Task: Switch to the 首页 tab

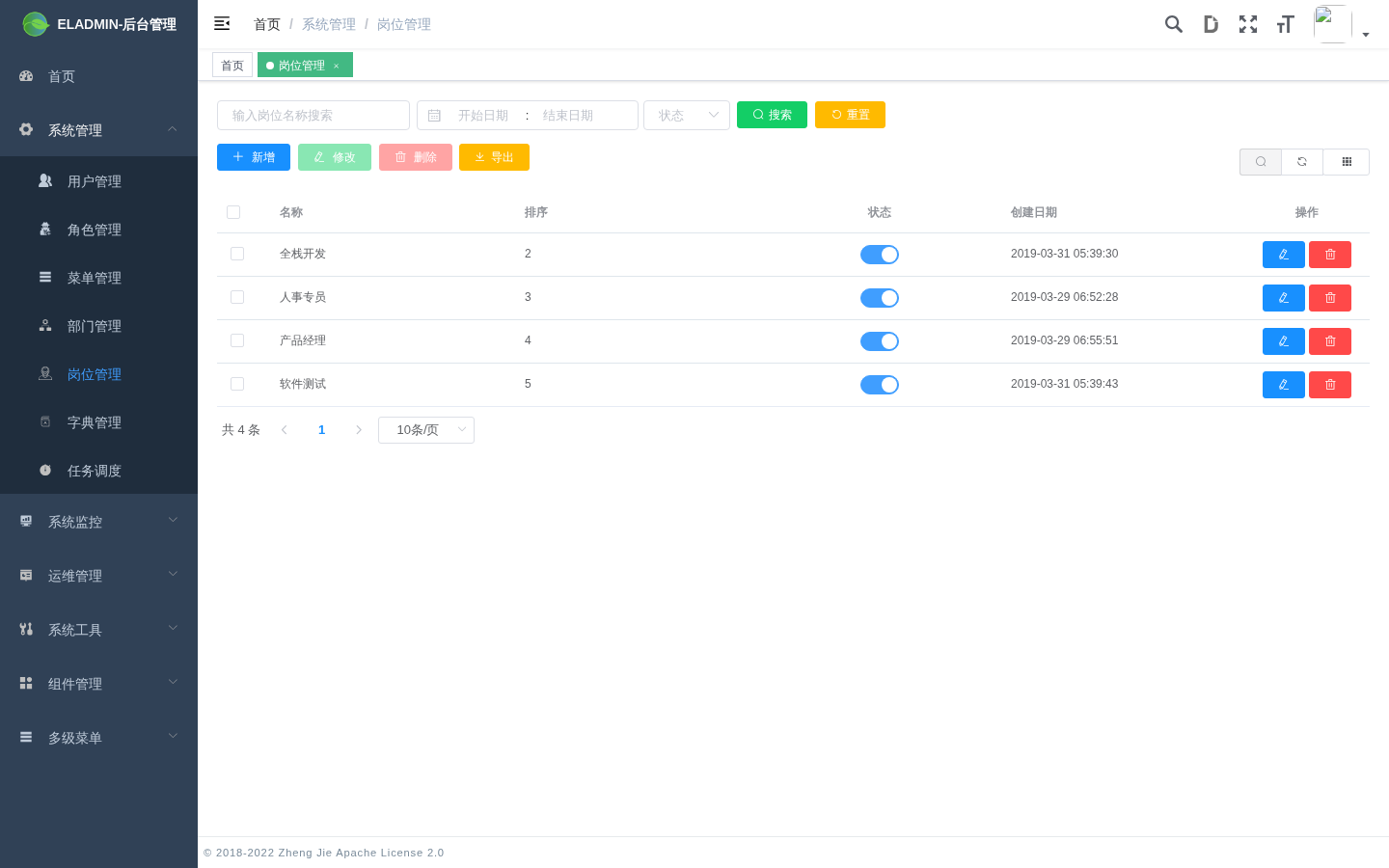Action: 232,65
